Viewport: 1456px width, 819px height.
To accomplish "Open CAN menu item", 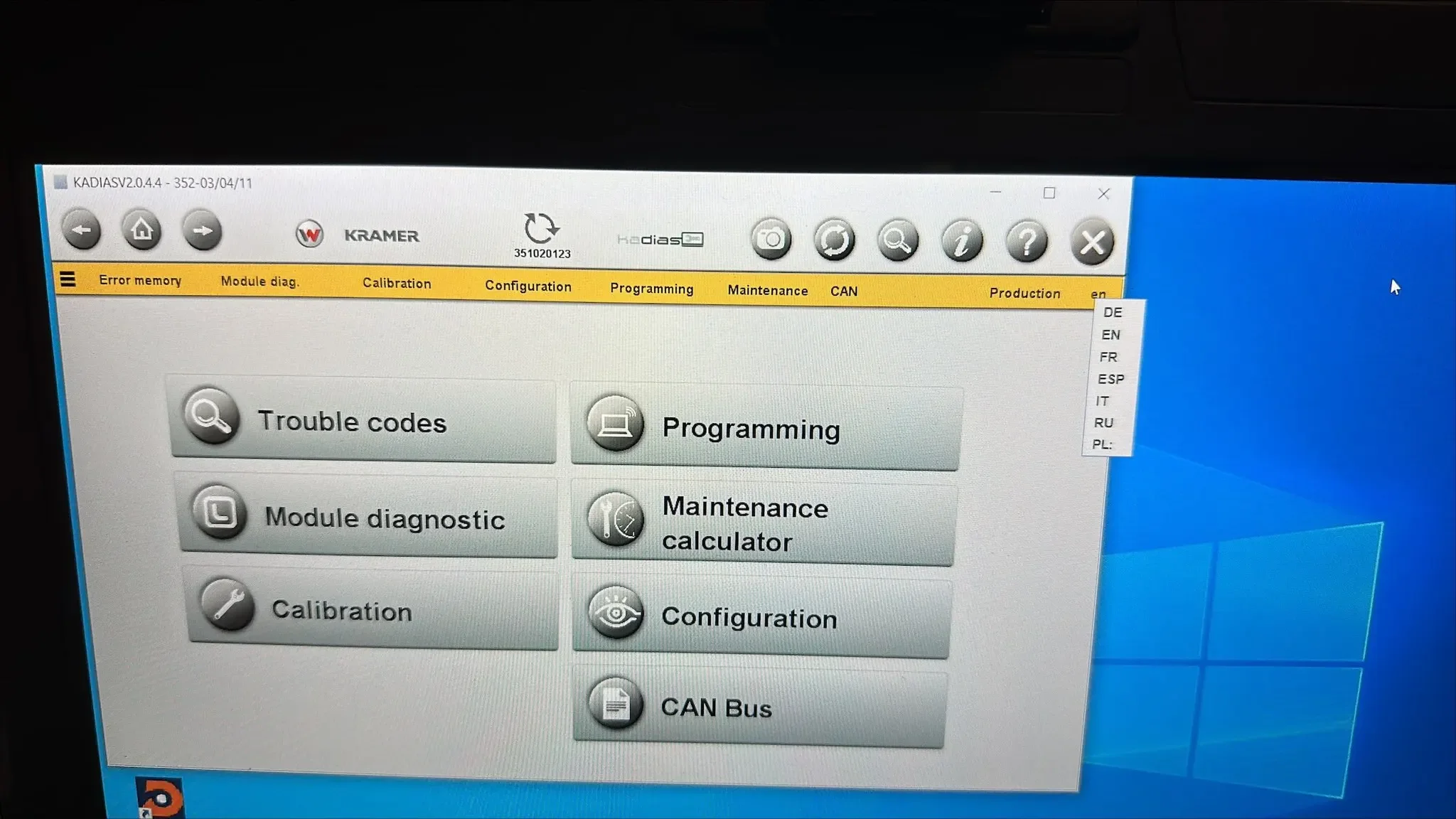I will [x=844, y=291].
